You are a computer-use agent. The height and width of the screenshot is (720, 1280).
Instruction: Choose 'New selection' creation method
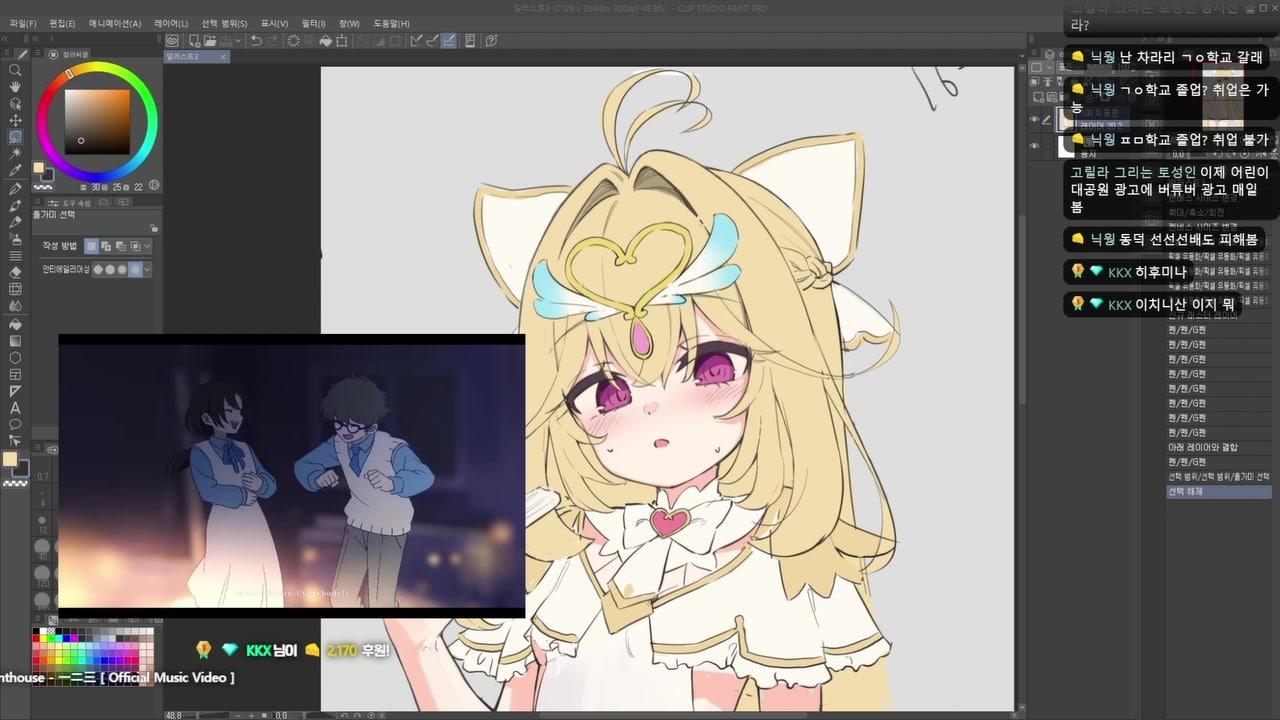[91, 246]
